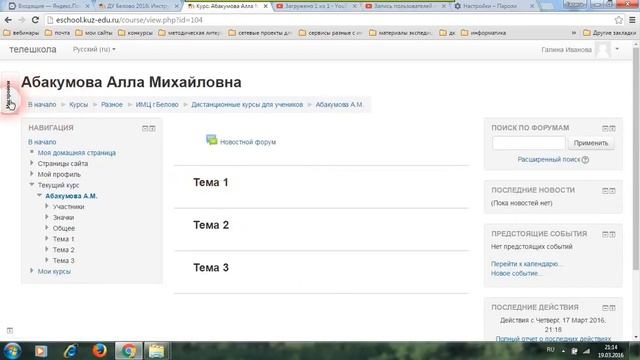Click the Новостной форум forum icon
The width and height of the screenshot is (640, 360).
click(x=211, y=140)
